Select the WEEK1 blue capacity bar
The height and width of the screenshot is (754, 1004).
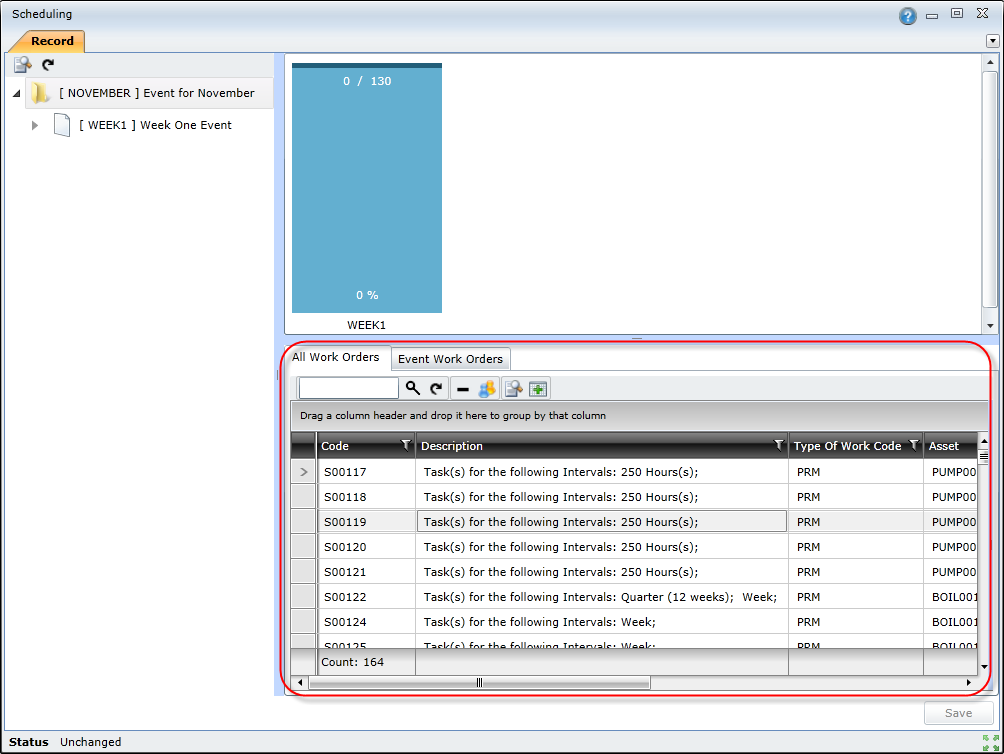[366, 188]
